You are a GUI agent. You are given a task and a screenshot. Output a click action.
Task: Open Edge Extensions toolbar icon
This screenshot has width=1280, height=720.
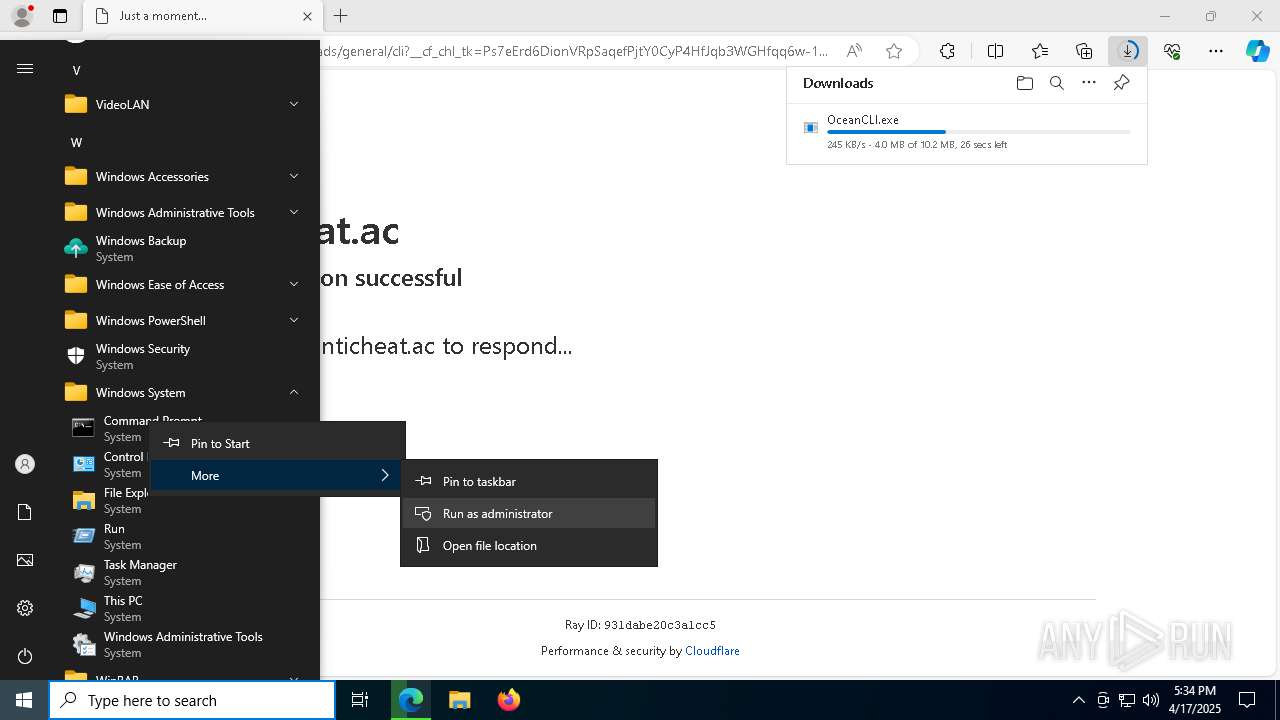947,51
